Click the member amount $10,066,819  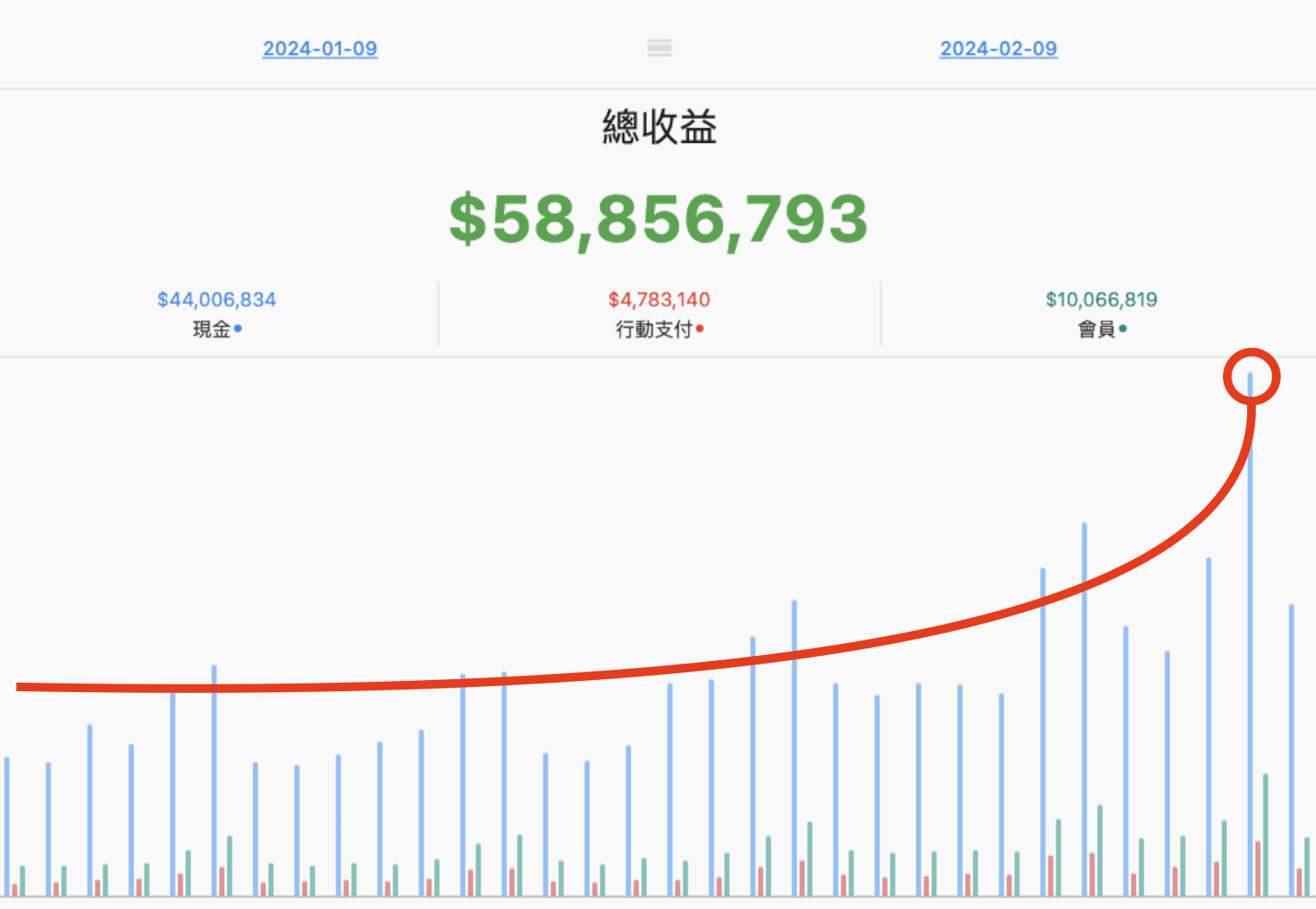coord(1102,300)
